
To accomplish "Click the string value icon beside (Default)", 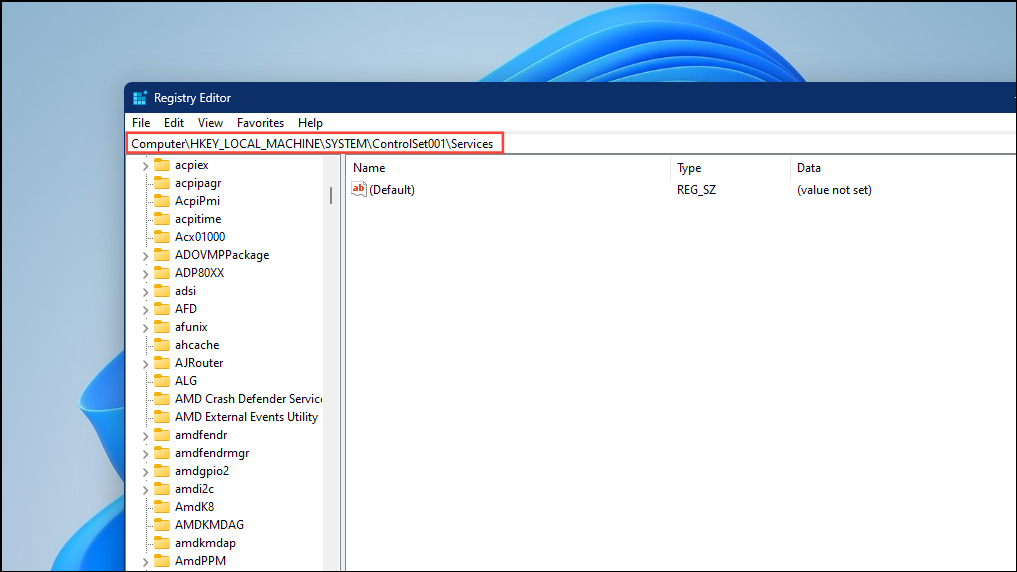I will pos(359,189).
